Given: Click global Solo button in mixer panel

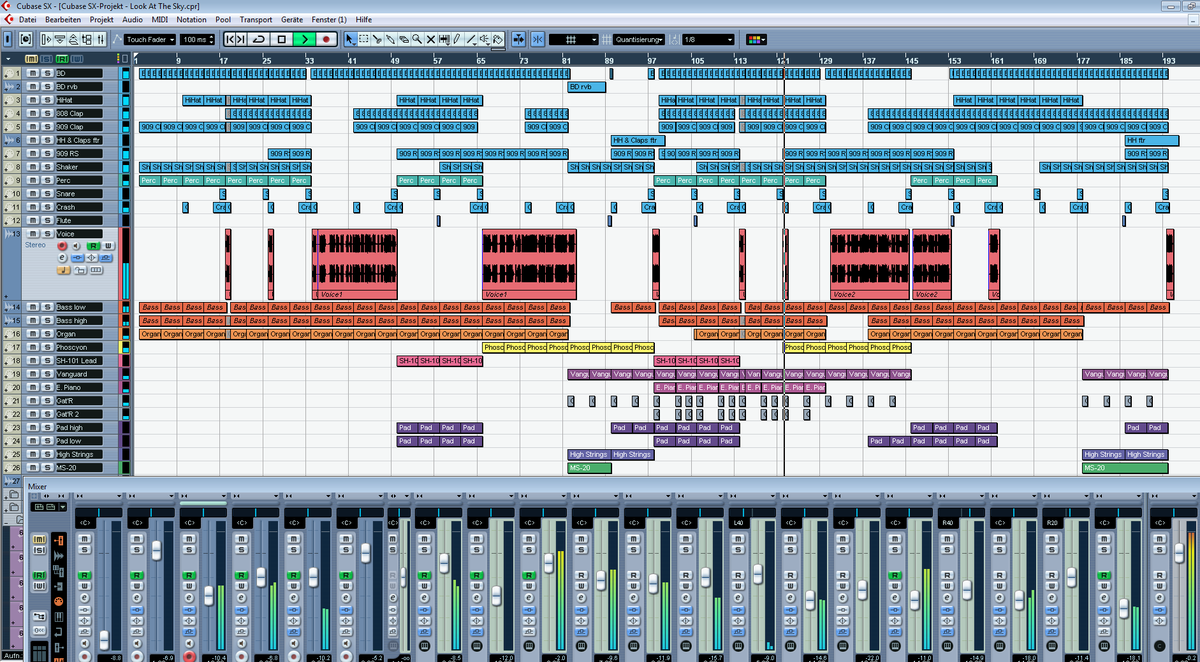Looking at the screenshot, I should click(39, 550).
